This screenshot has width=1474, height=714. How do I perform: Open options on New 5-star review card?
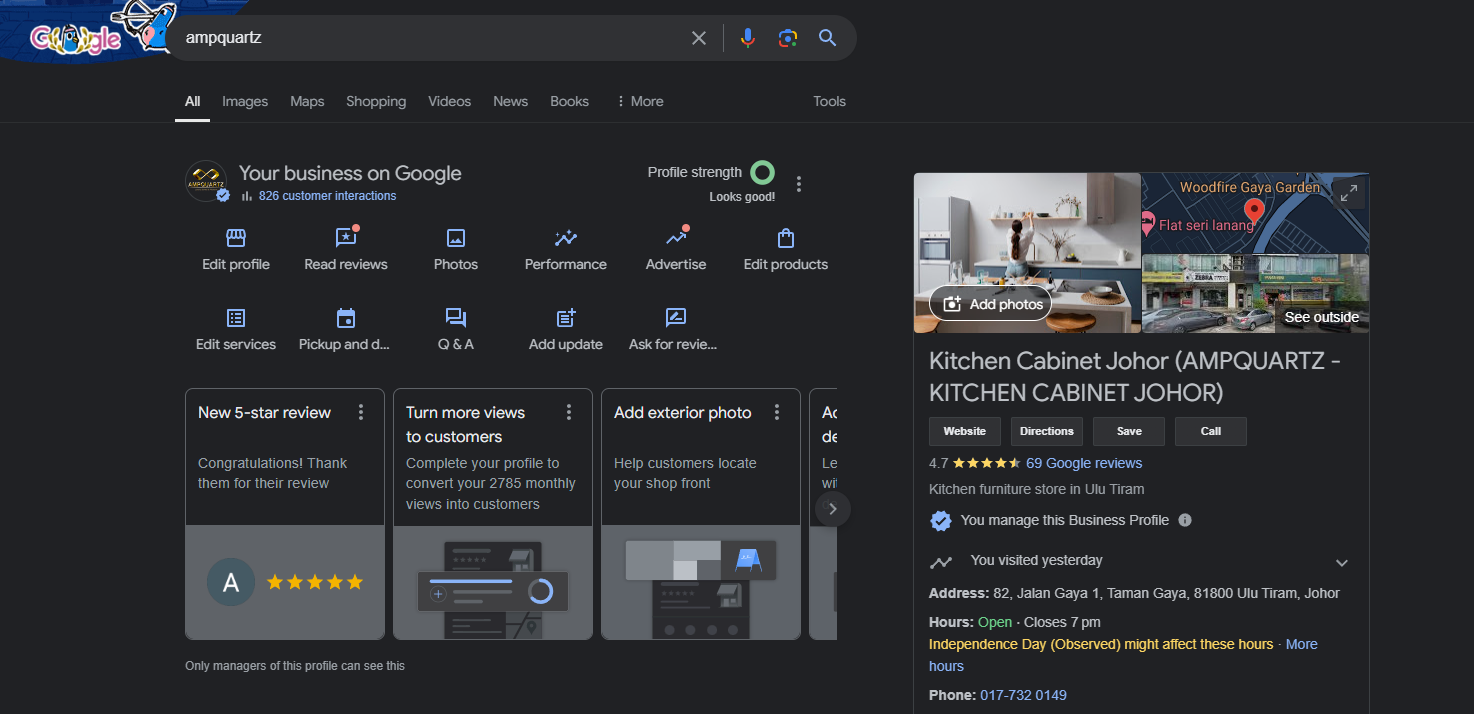(361, 412)
